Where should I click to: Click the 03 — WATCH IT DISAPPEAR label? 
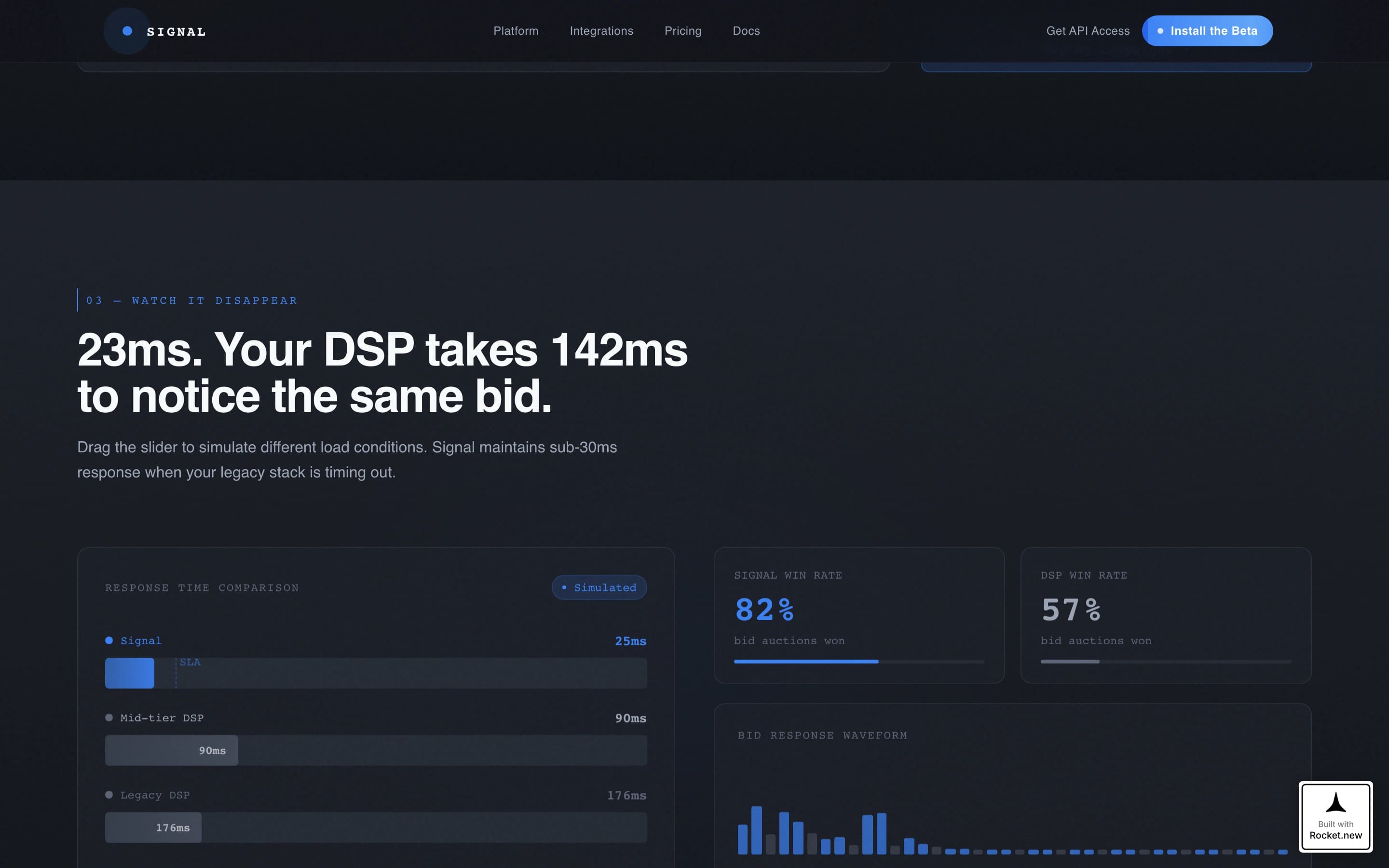coord(191,300)
